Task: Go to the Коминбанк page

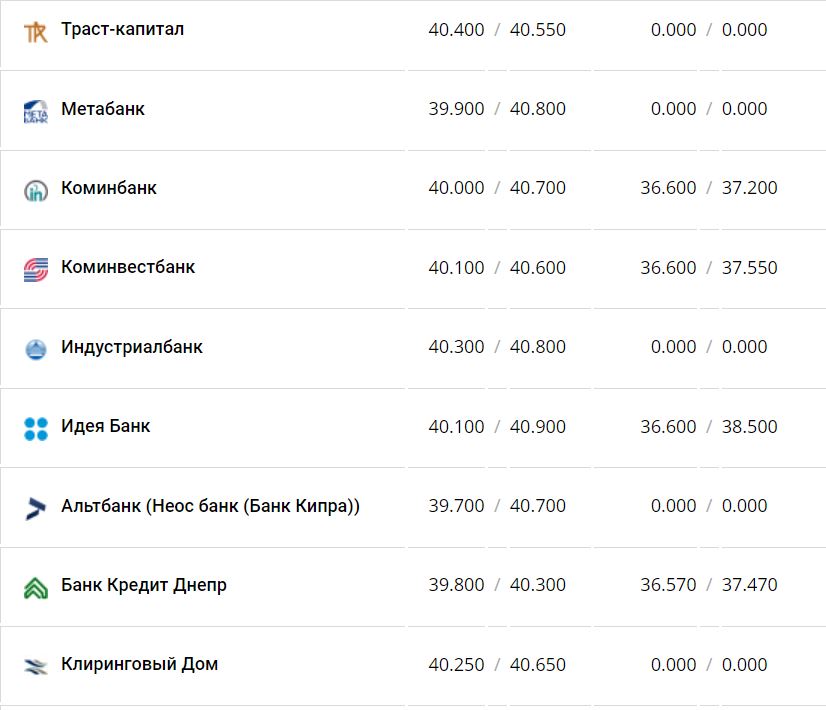Action: tap(109, 187)
